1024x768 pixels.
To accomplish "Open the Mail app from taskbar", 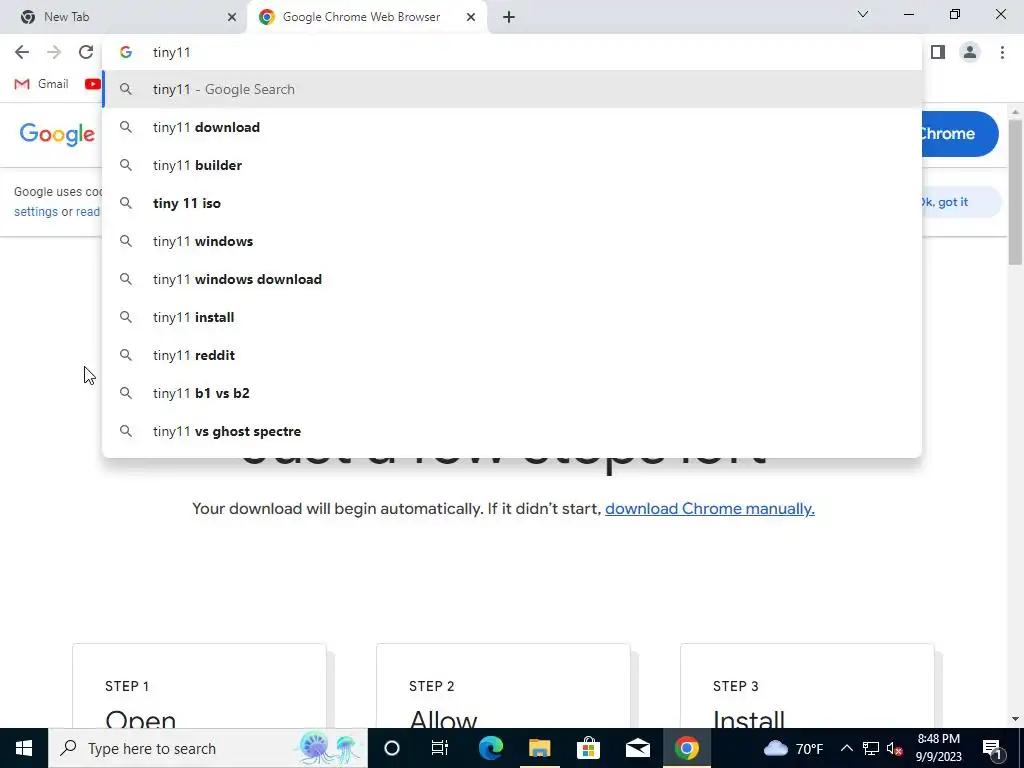I will pyautogui.click(x=637, y=748).
